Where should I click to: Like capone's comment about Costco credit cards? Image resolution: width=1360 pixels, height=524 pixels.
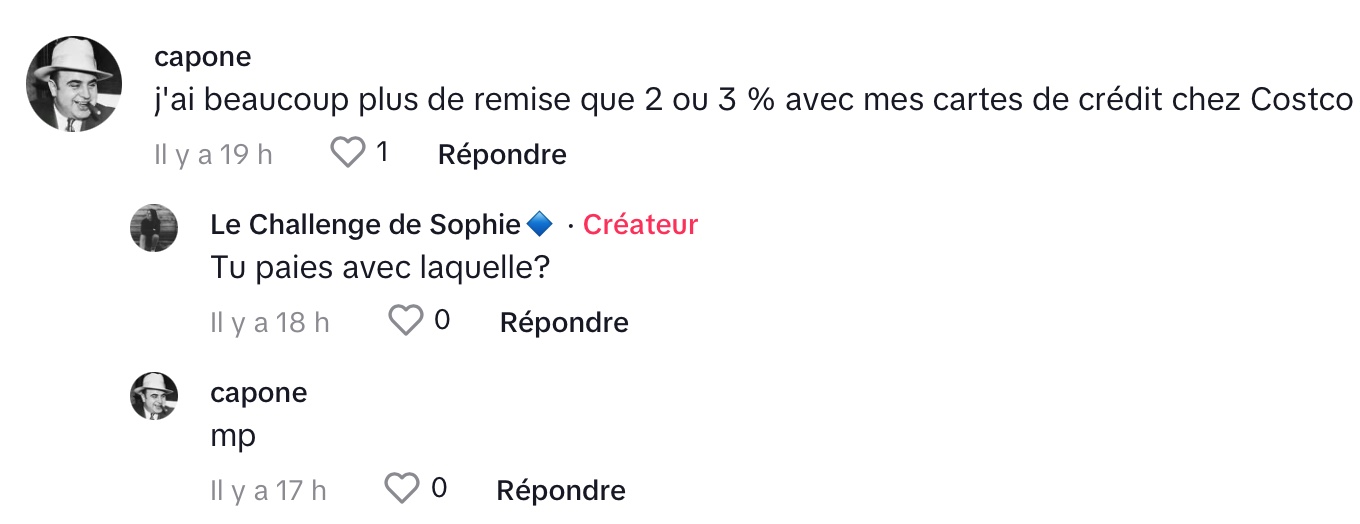[x=348, y=154]
